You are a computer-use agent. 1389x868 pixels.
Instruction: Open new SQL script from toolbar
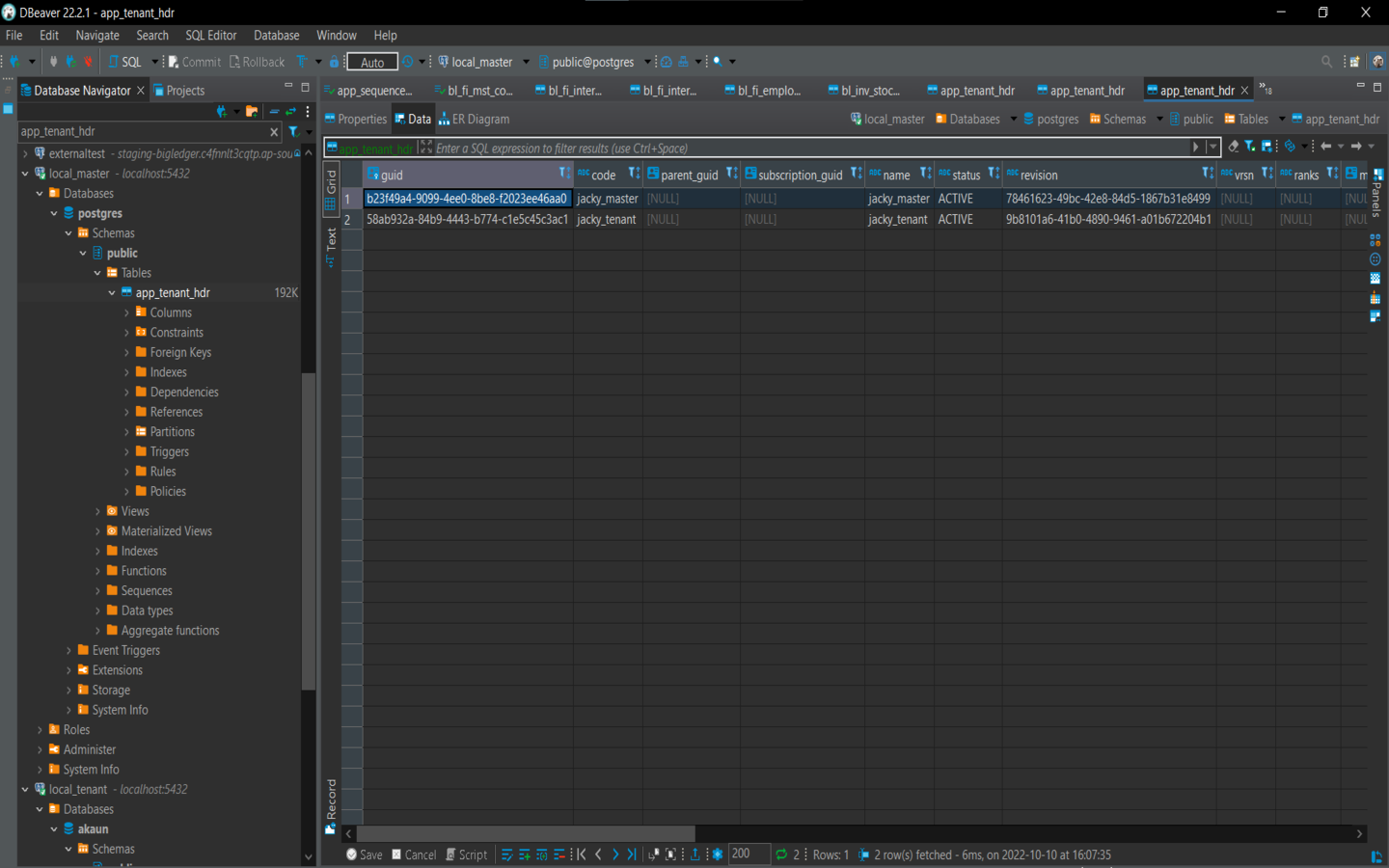124,62
